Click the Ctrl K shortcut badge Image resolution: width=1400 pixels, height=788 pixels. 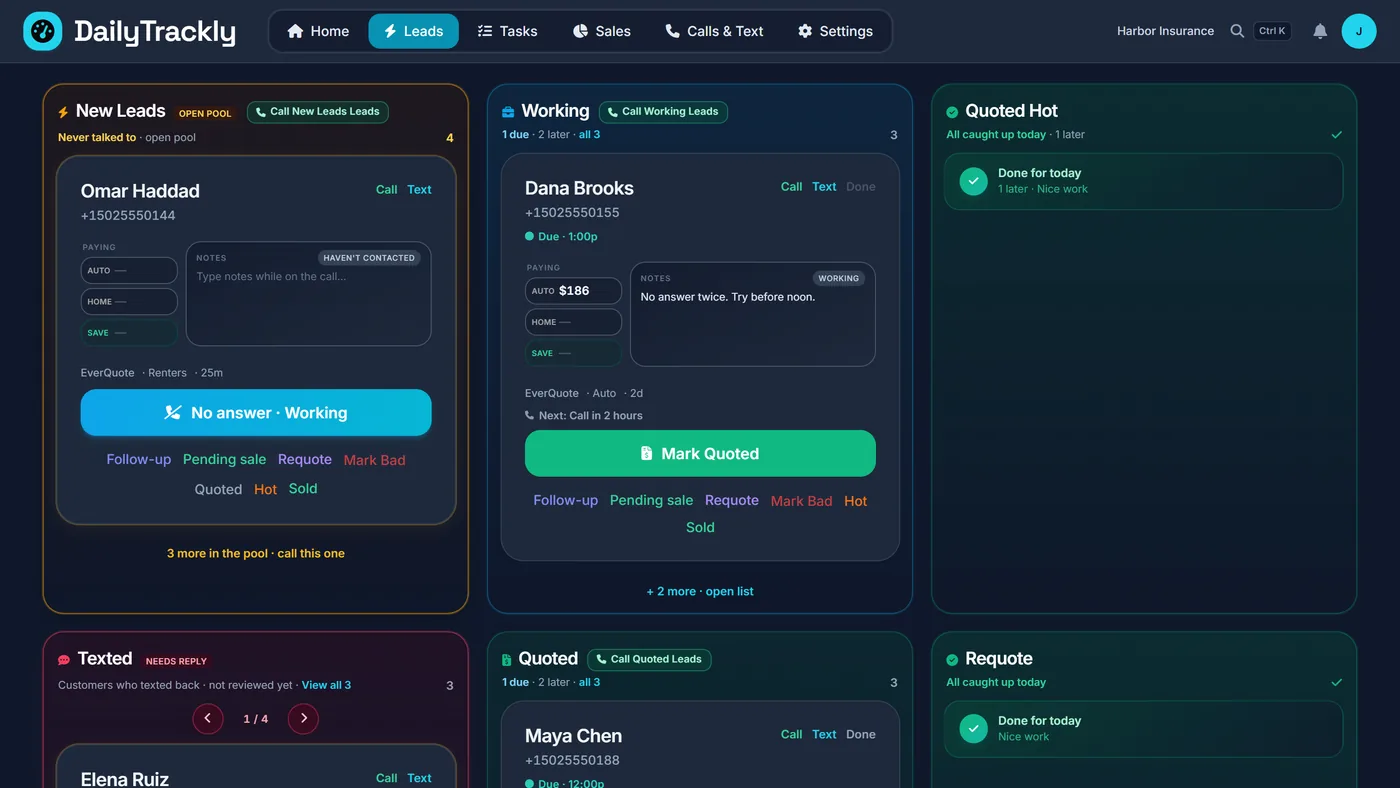pyautogui.click(x=1272, y=31)
